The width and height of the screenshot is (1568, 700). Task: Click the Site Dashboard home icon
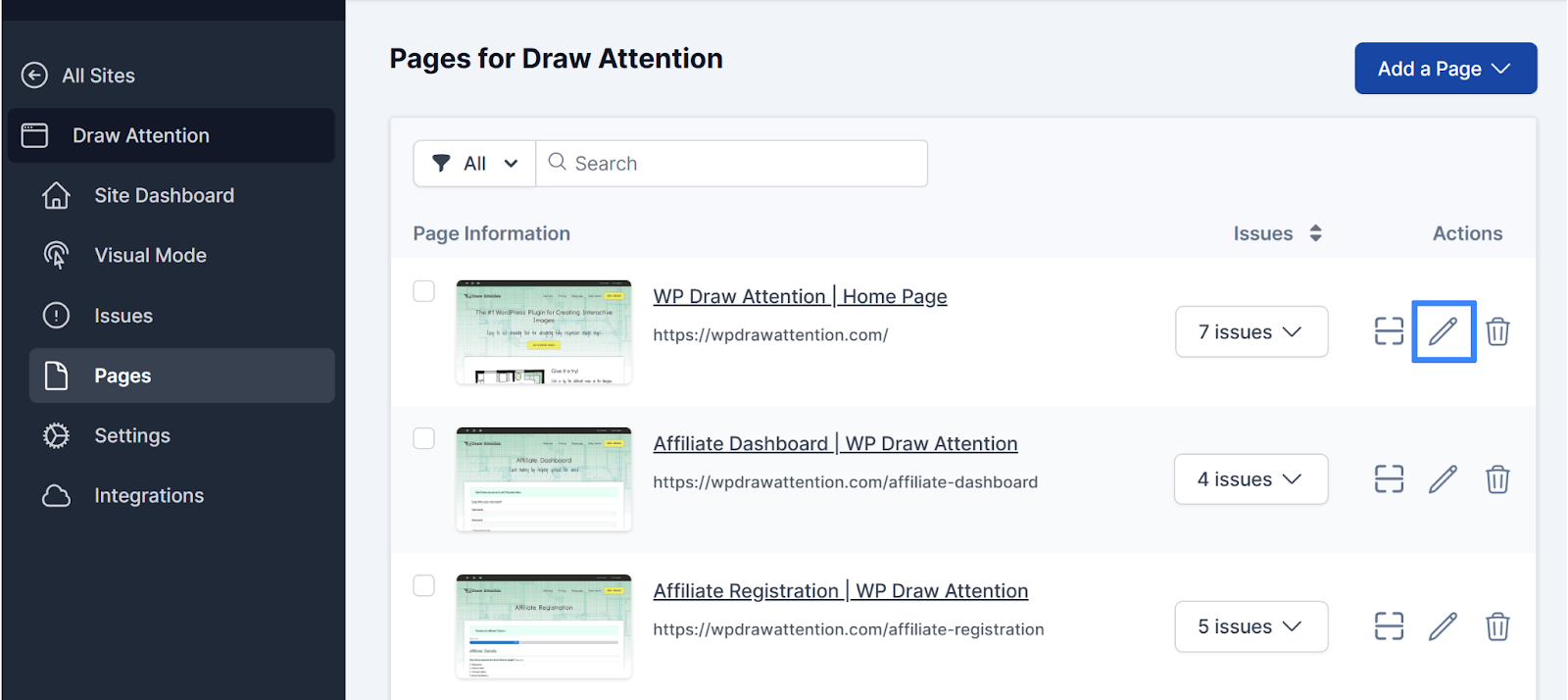(x=56, y=195)
